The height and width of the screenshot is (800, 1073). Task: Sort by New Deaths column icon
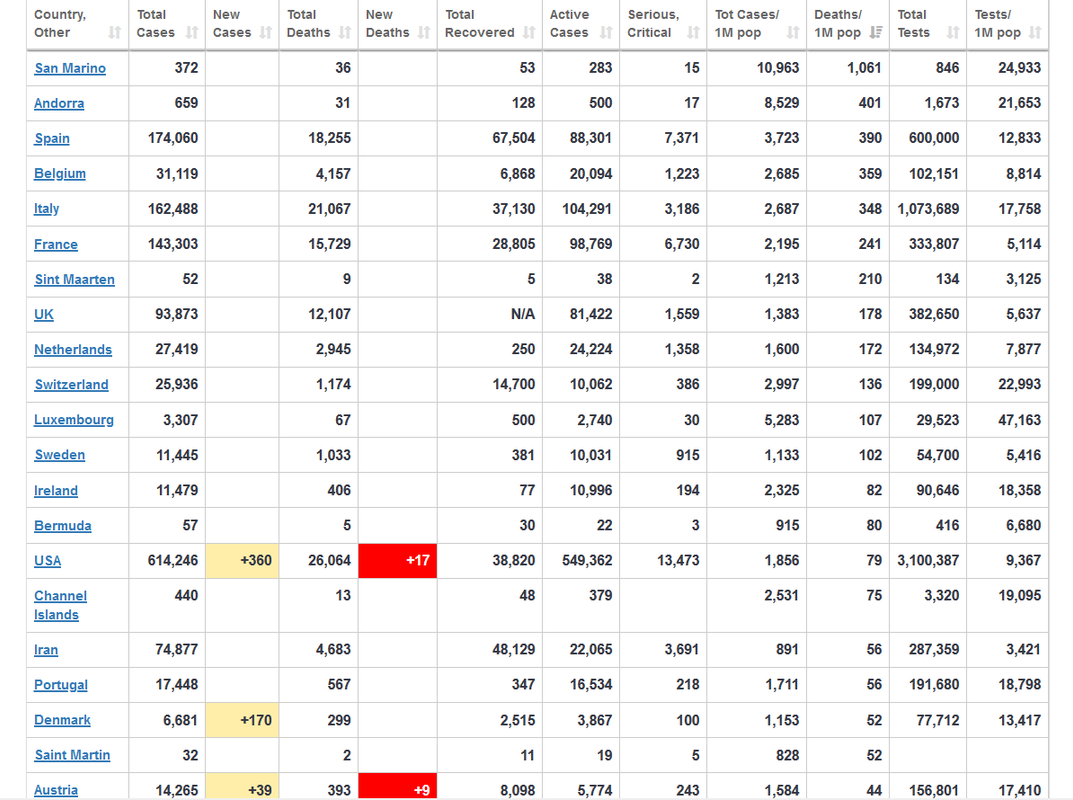(424, 32)
